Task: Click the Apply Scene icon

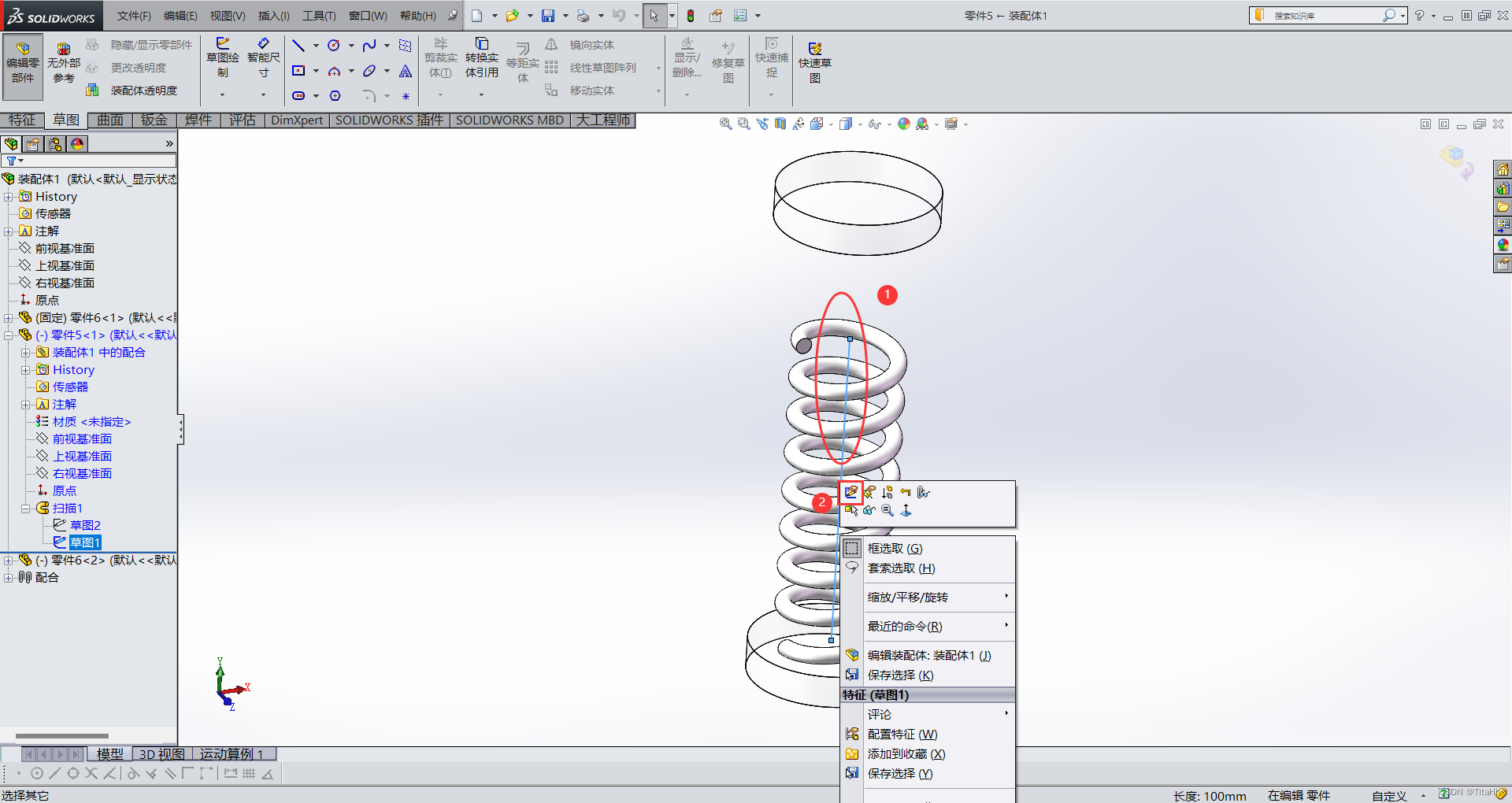Action: coord(922,124)
